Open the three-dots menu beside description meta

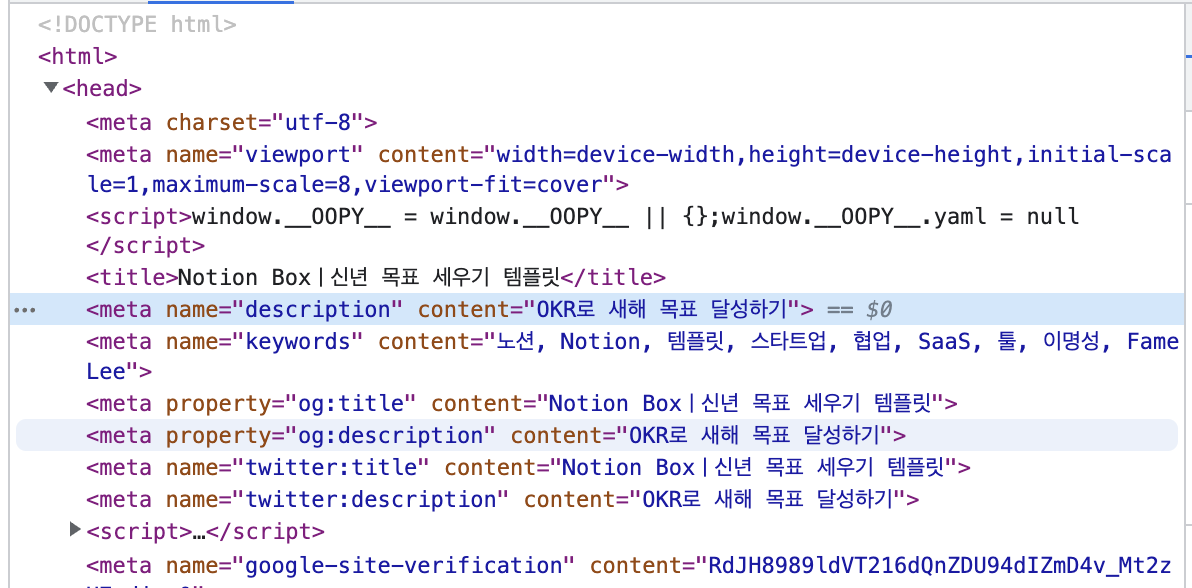25,310
